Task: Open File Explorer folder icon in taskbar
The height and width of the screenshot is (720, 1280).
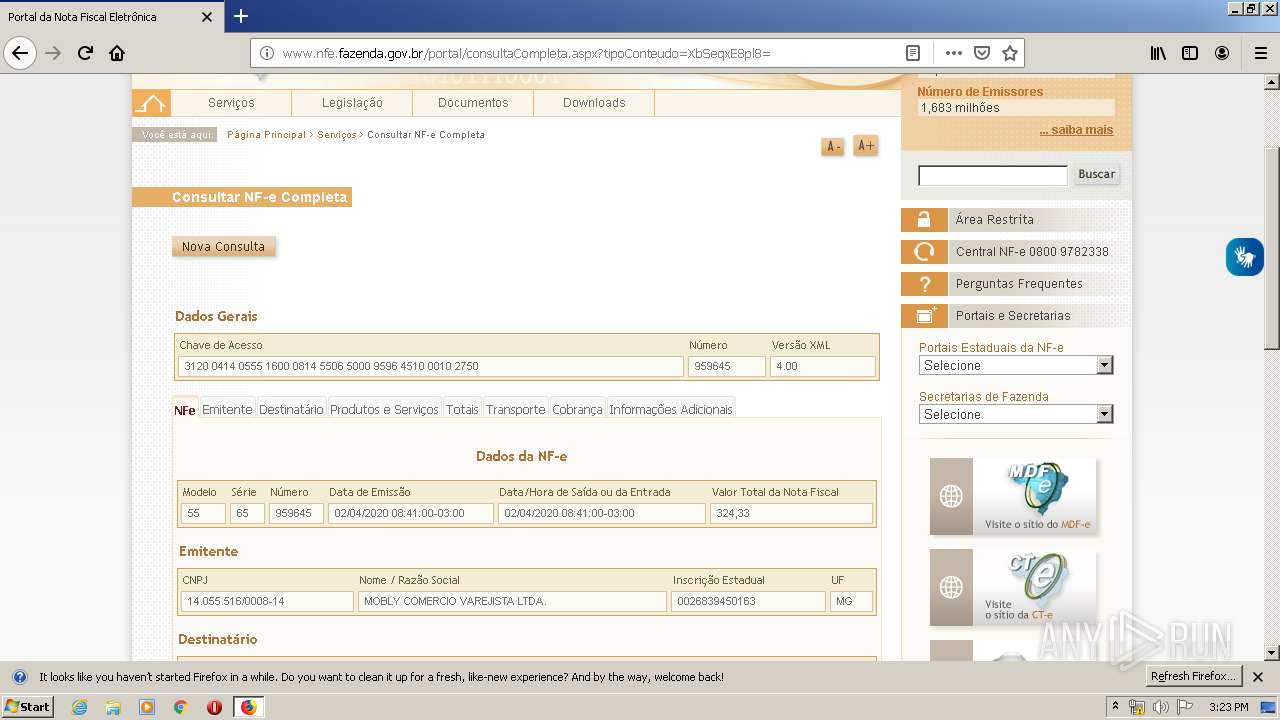Action: [x=113, y=707]
